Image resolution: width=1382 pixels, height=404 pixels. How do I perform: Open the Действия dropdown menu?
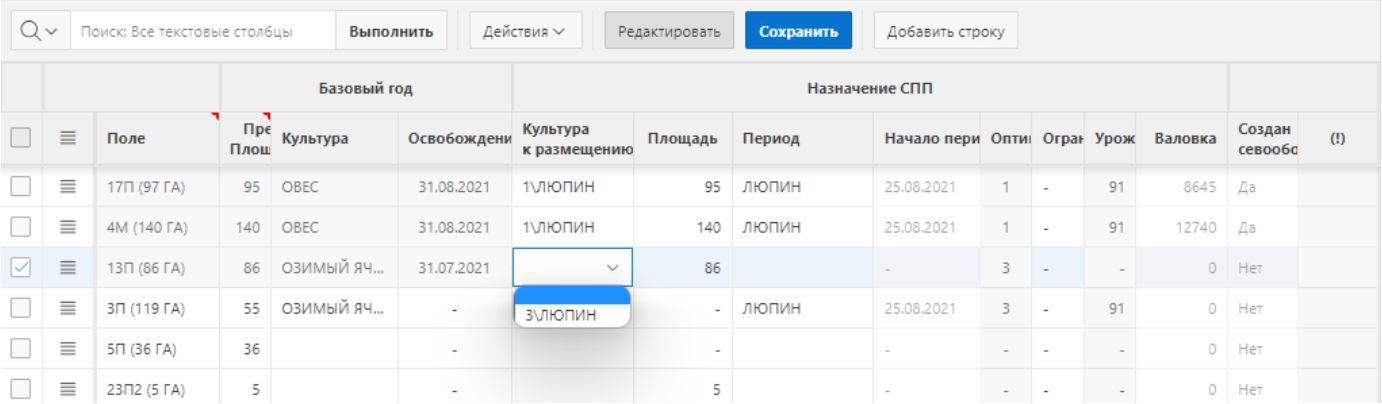[525, 31]
